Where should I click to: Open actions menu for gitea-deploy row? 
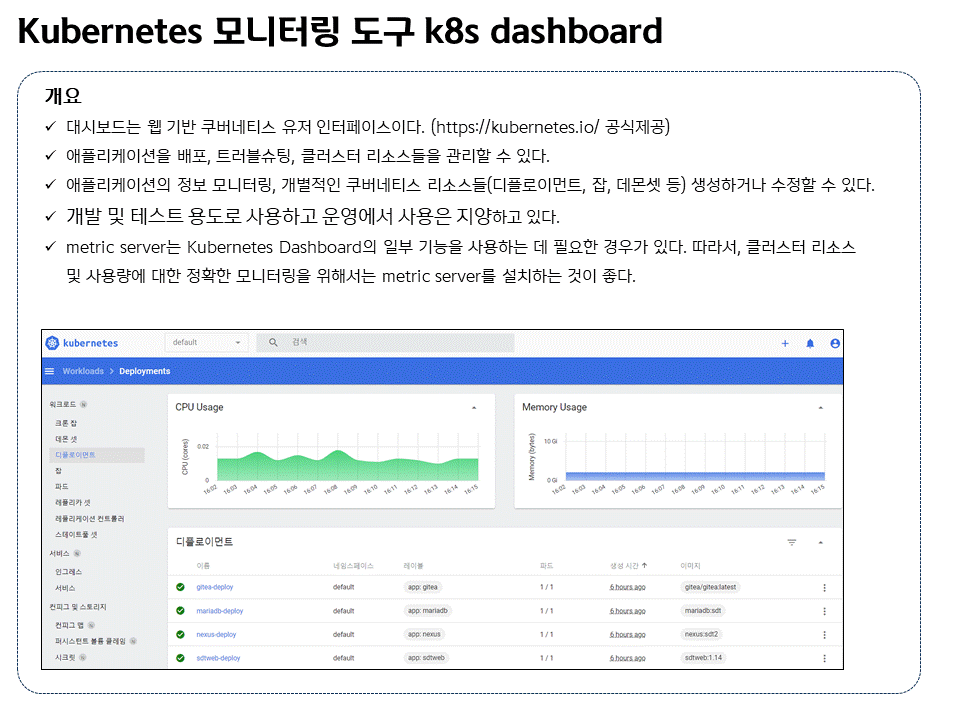[x=825, y=588]
